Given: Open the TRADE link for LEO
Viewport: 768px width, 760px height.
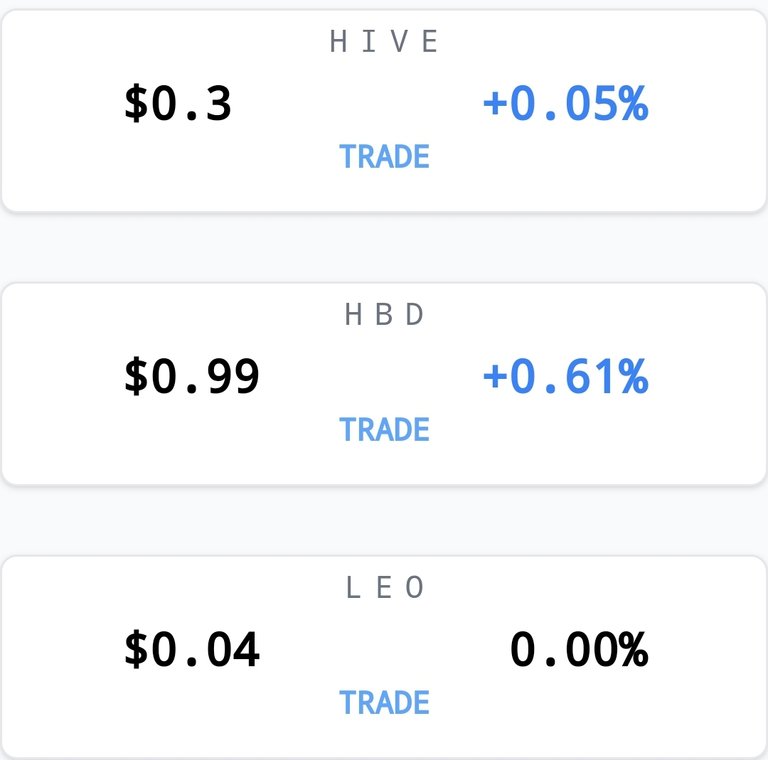Looking at the screenshot, I should tap(384, 702).
